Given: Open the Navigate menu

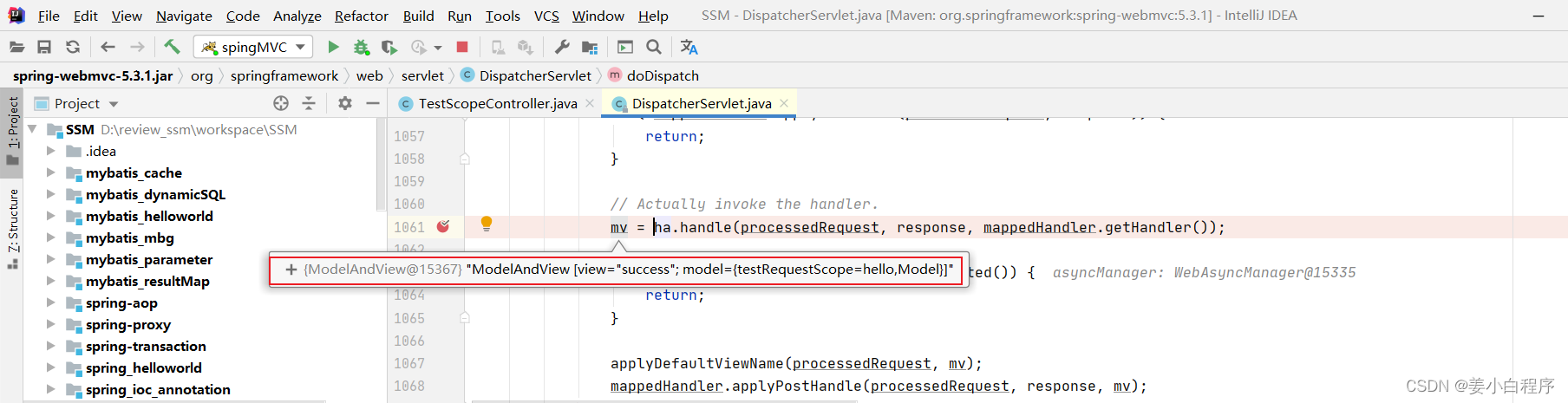Looking at the screenshot, I should click(x=184, y=16).
